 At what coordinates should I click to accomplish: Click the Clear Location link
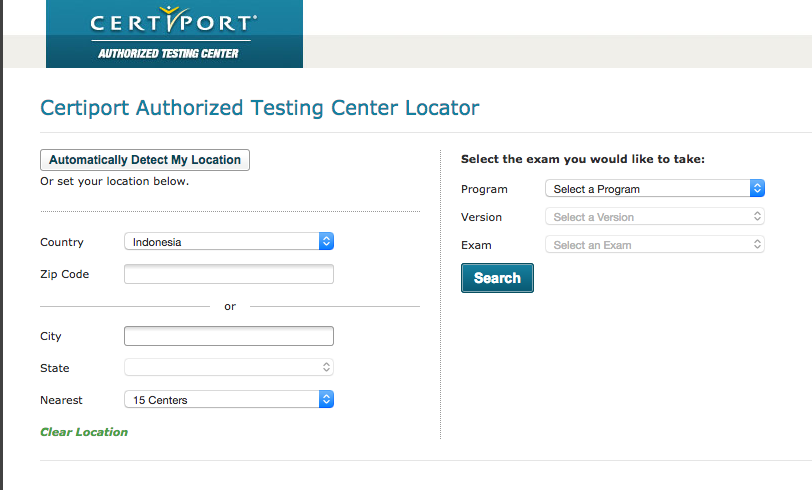[x=84, y=432]
